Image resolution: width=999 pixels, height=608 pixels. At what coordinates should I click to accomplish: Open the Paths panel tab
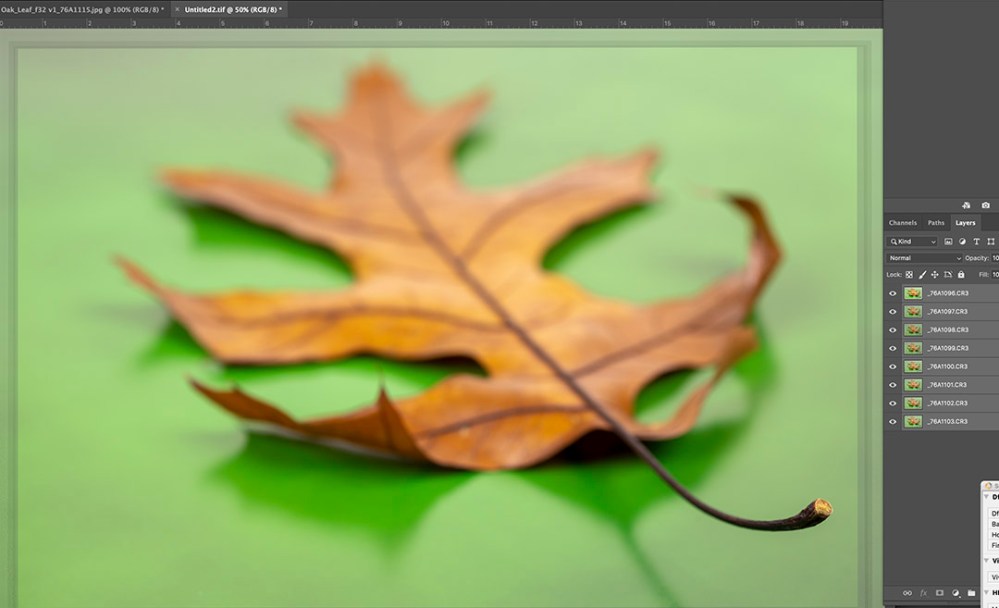(936, 223)
